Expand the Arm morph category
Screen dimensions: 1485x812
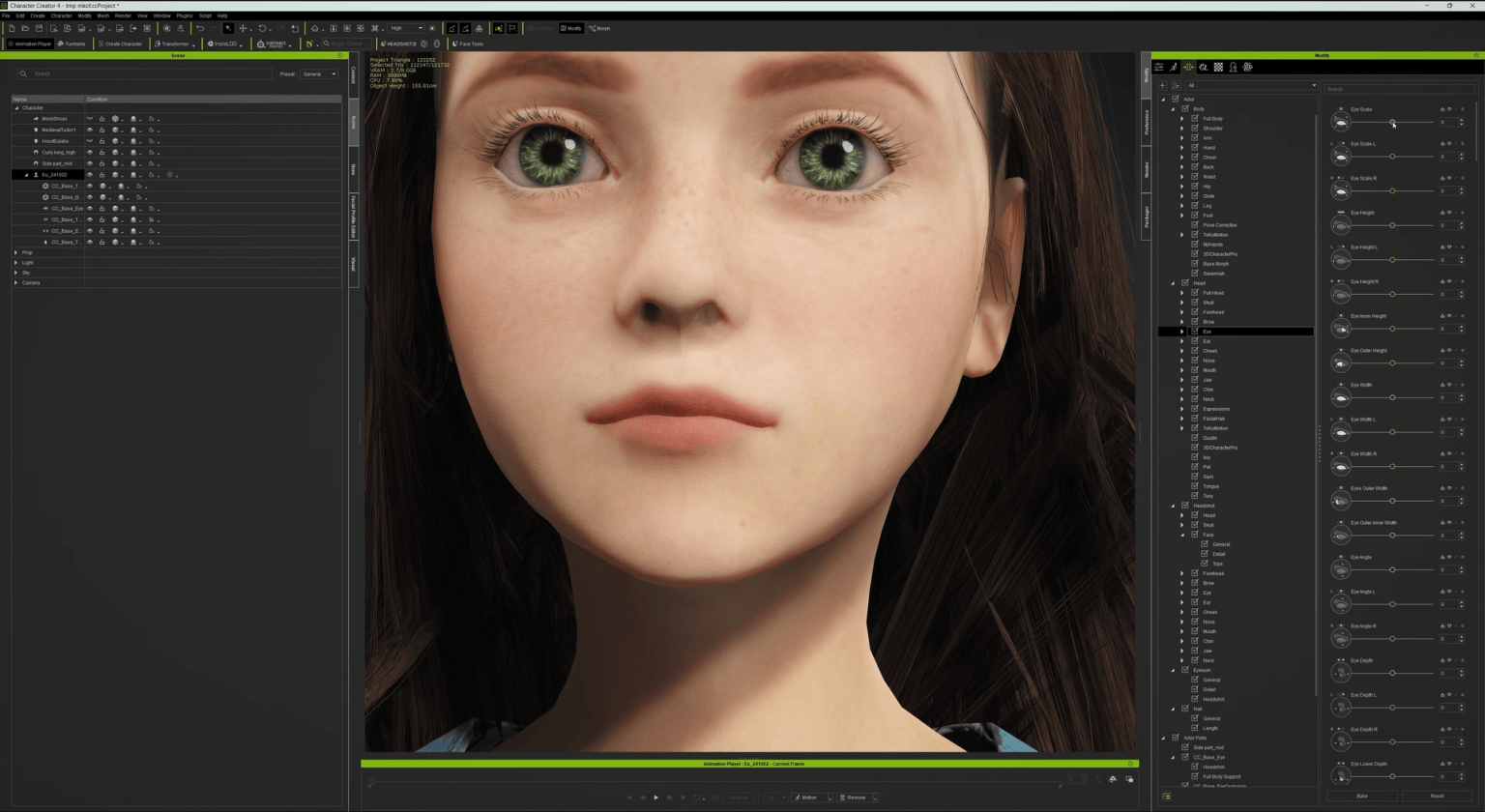pos(1181,137)
